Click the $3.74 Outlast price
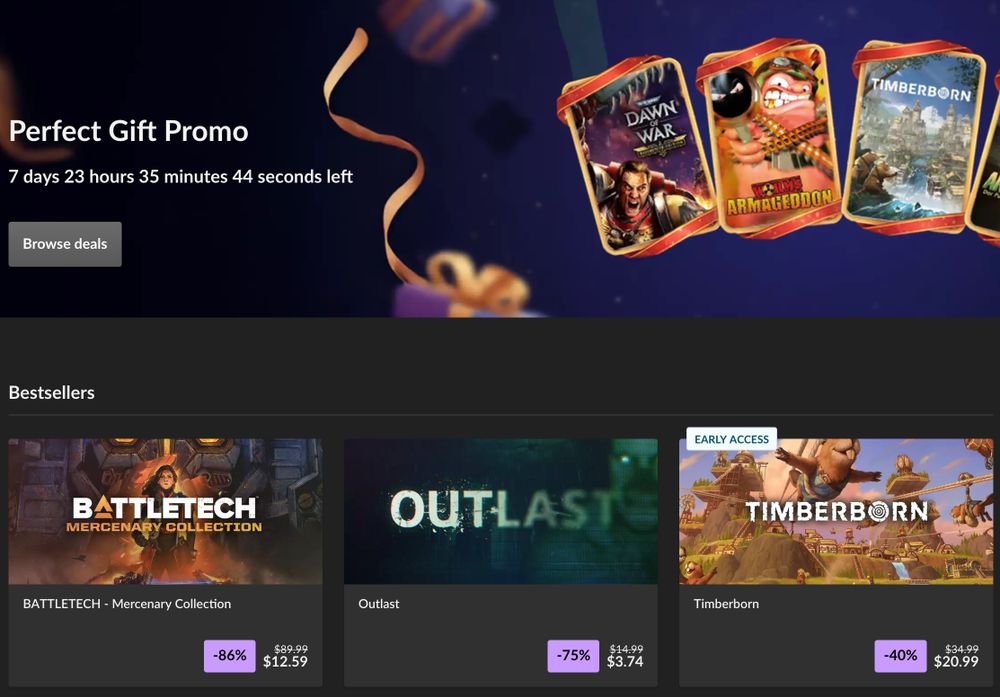 (x=625, y=662)
